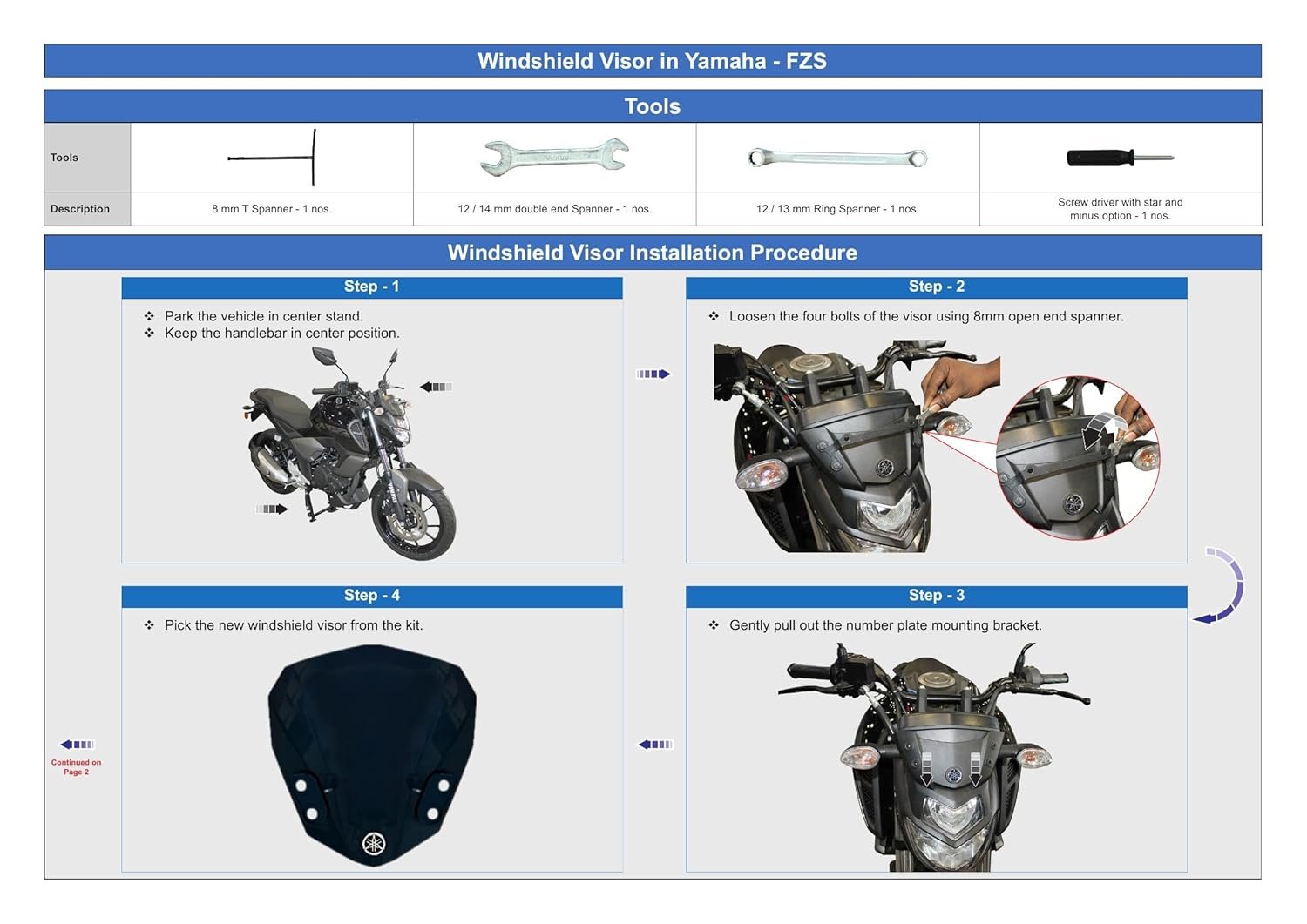Select the Step - 3 header bar
Viewport: 1307px width, 924px height.
pyautogui.click(x=936, y=596)
